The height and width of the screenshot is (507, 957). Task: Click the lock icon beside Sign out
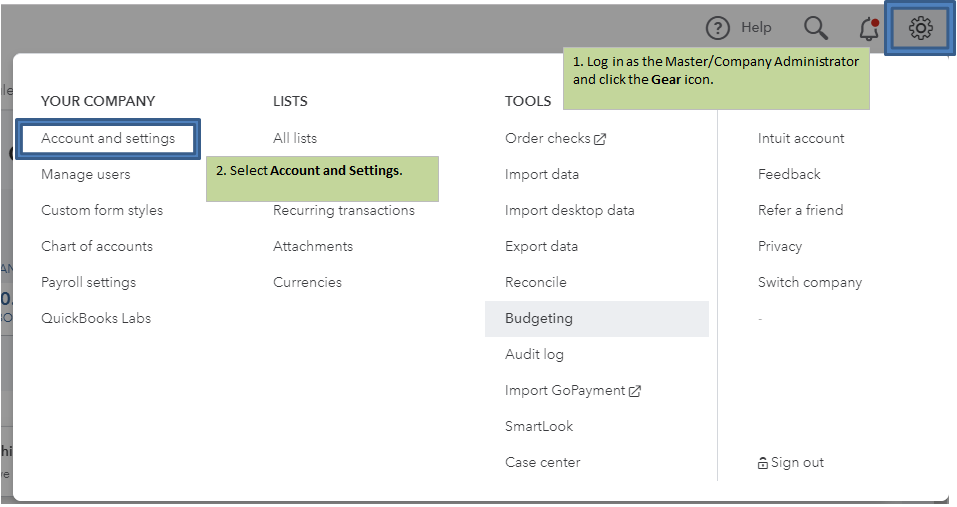coord(763,463)
